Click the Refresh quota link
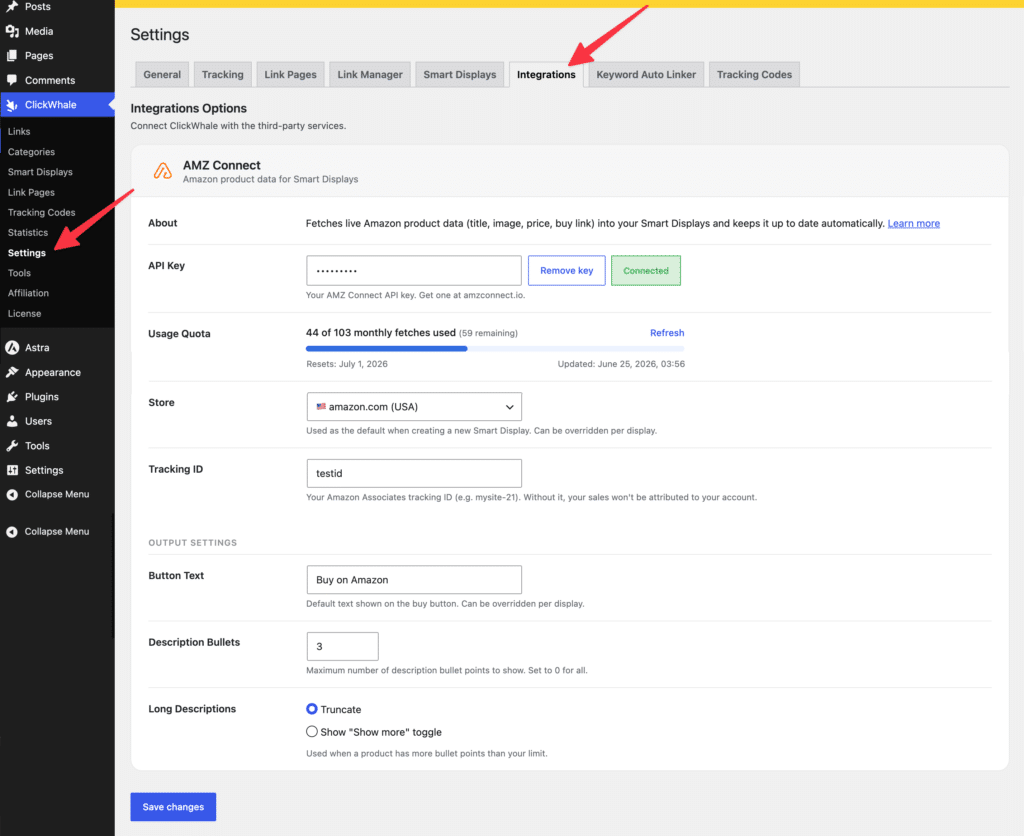Image resolution: width=1024 pixels, height=836 pixels. click(667, 332)
